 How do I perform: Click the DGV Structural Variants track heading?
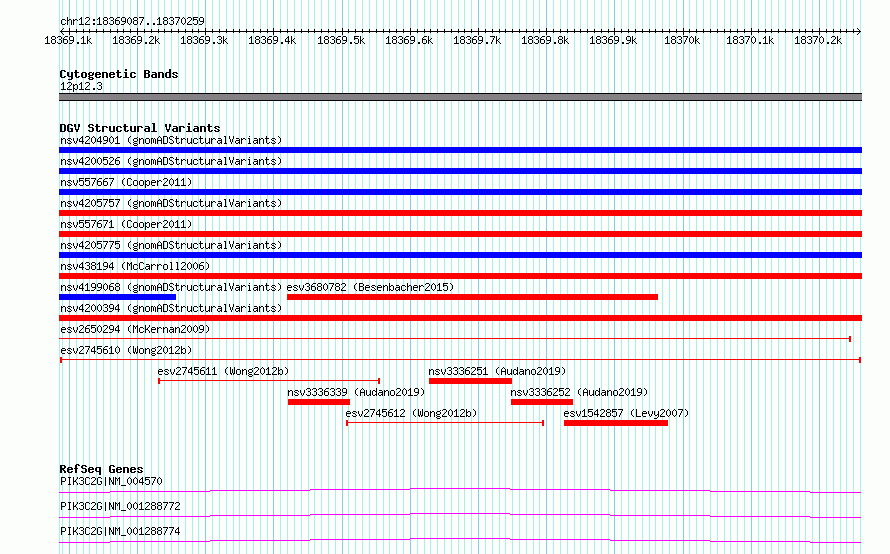tap(140, 128)
